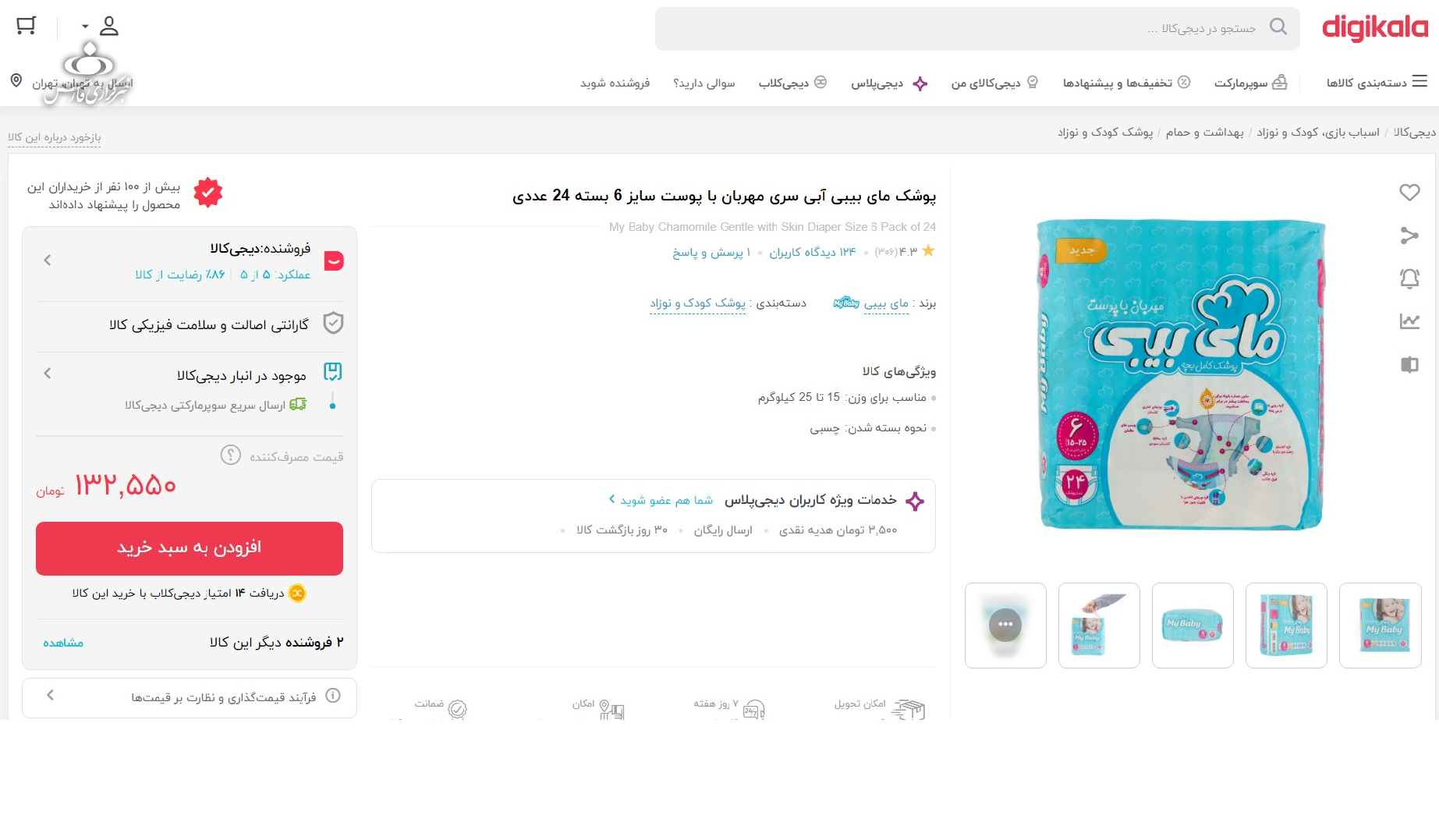The image size is (1439, 840).
Task: Open the price history chart icon
Action: (x=1409, y=321)
